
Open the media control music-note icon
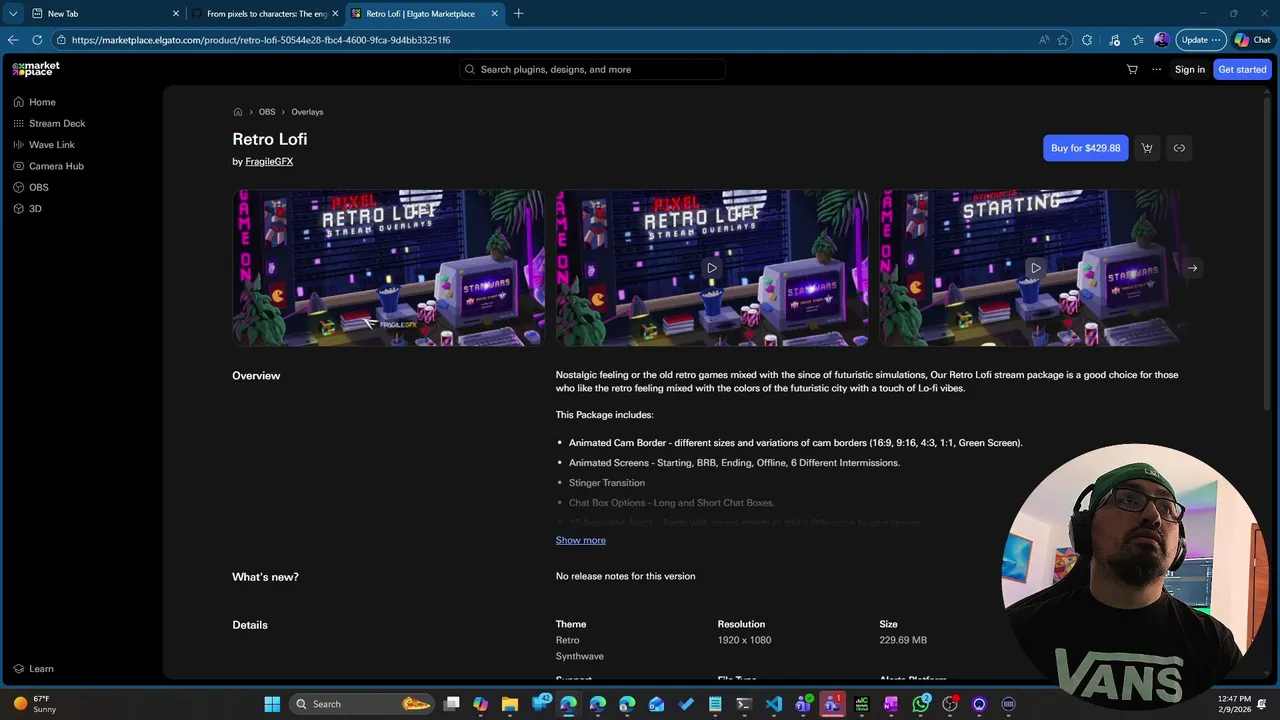[x=1114, y=40]
